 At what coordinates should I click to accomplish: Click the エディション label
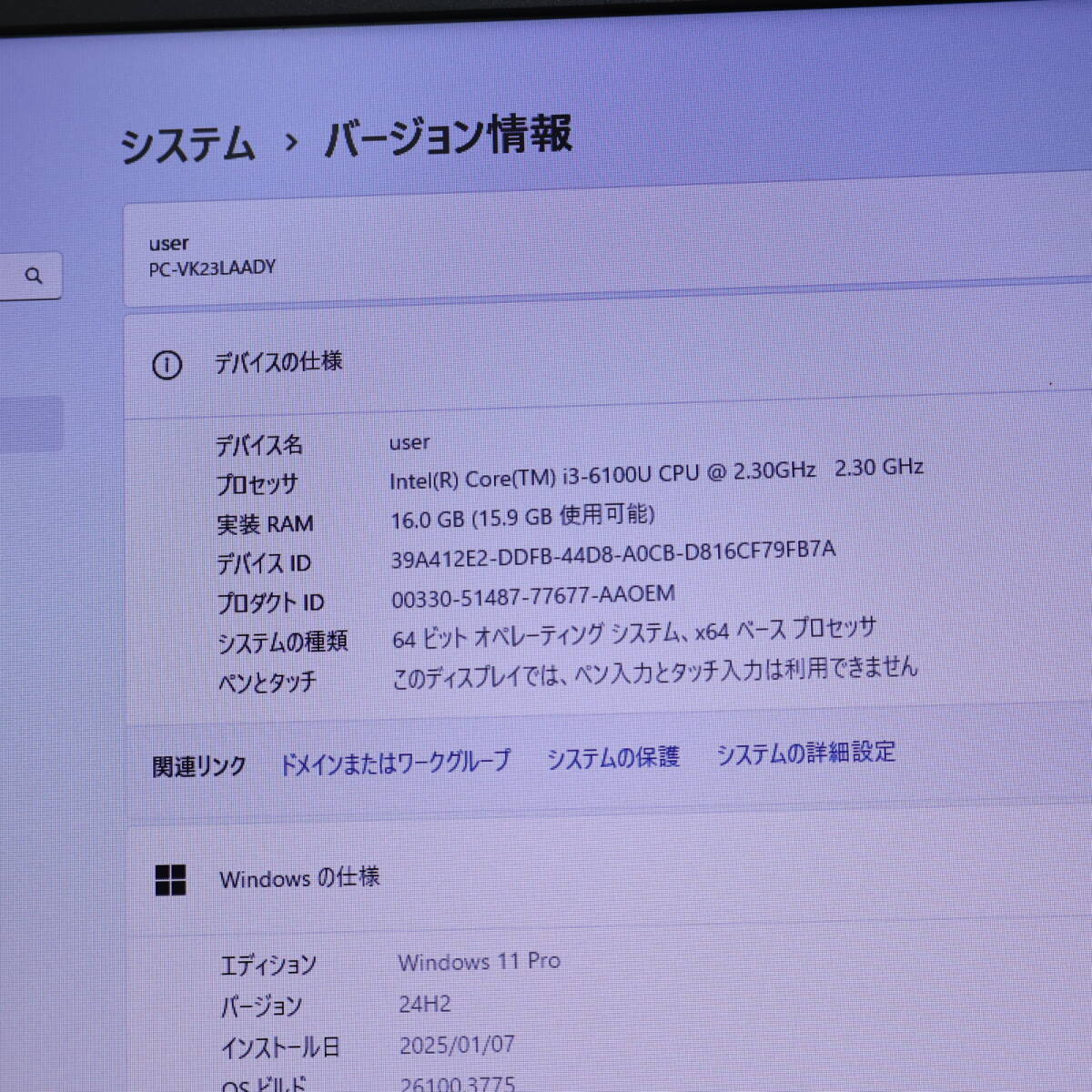[268, 965]
